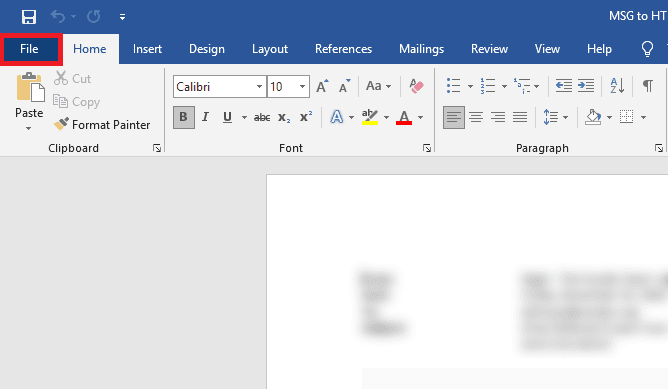668x389 pixels.
Task: Expand the font size dropdown arrow
Action: (x=302, y=86)
